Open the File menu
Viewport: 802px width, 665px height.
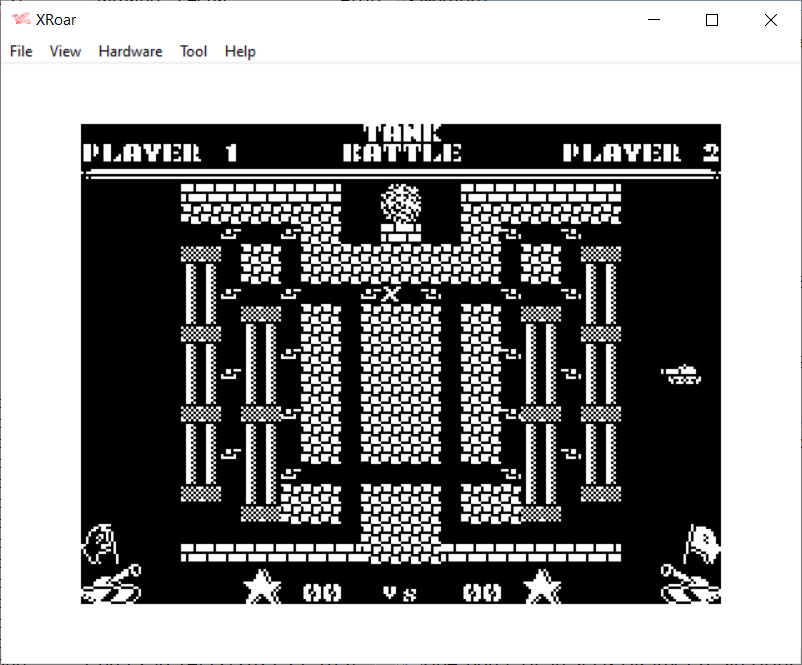click(x=21, y=51)
